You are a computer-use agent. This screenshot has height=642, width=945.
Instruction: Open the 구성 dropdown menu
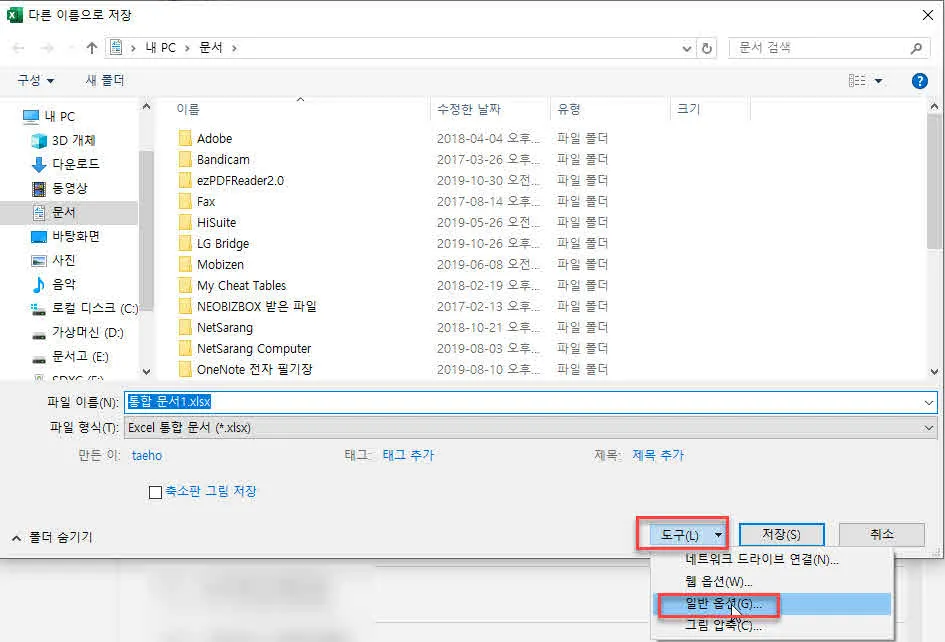pos(36,81)
